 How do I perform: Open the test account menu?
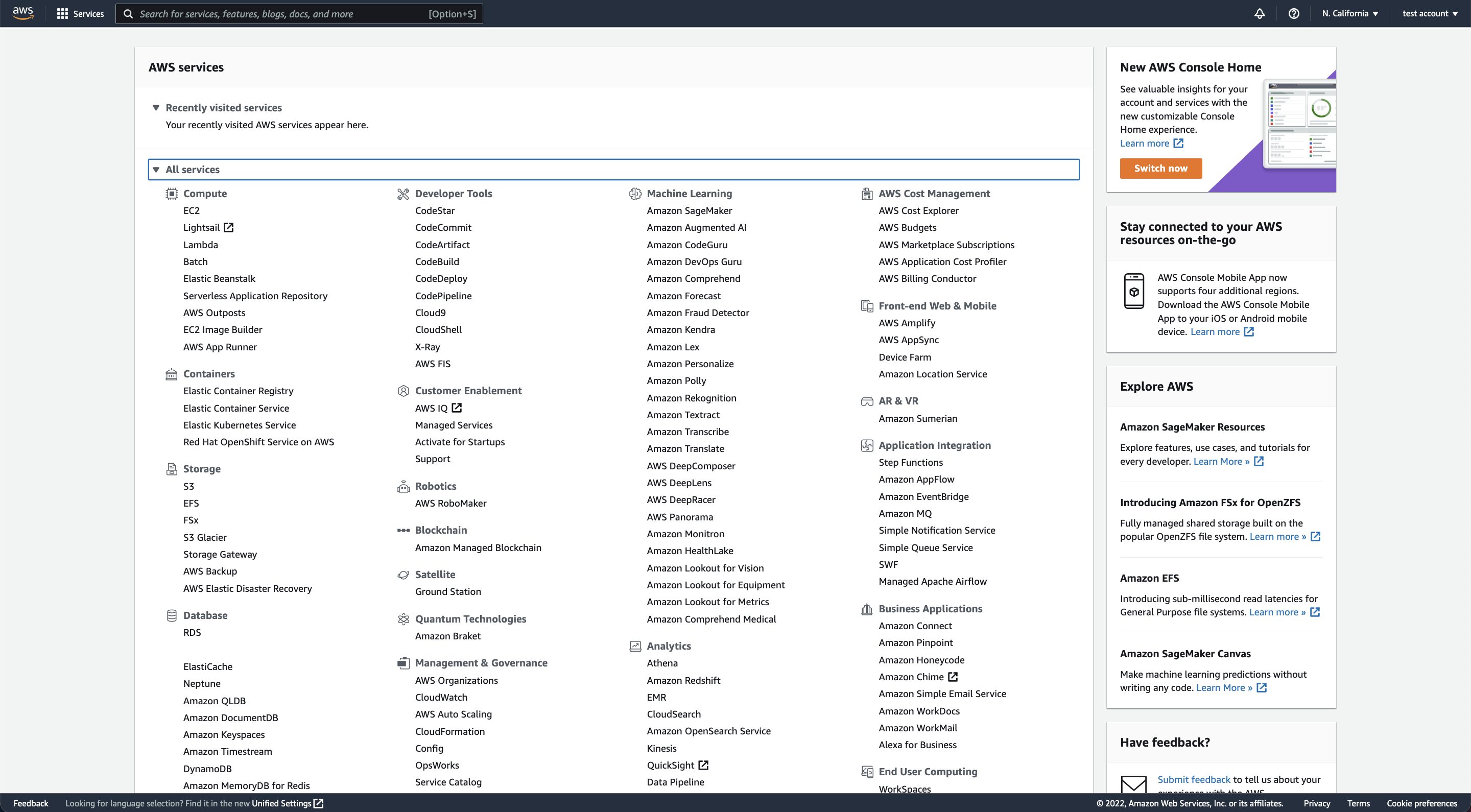coord(1430,13)
